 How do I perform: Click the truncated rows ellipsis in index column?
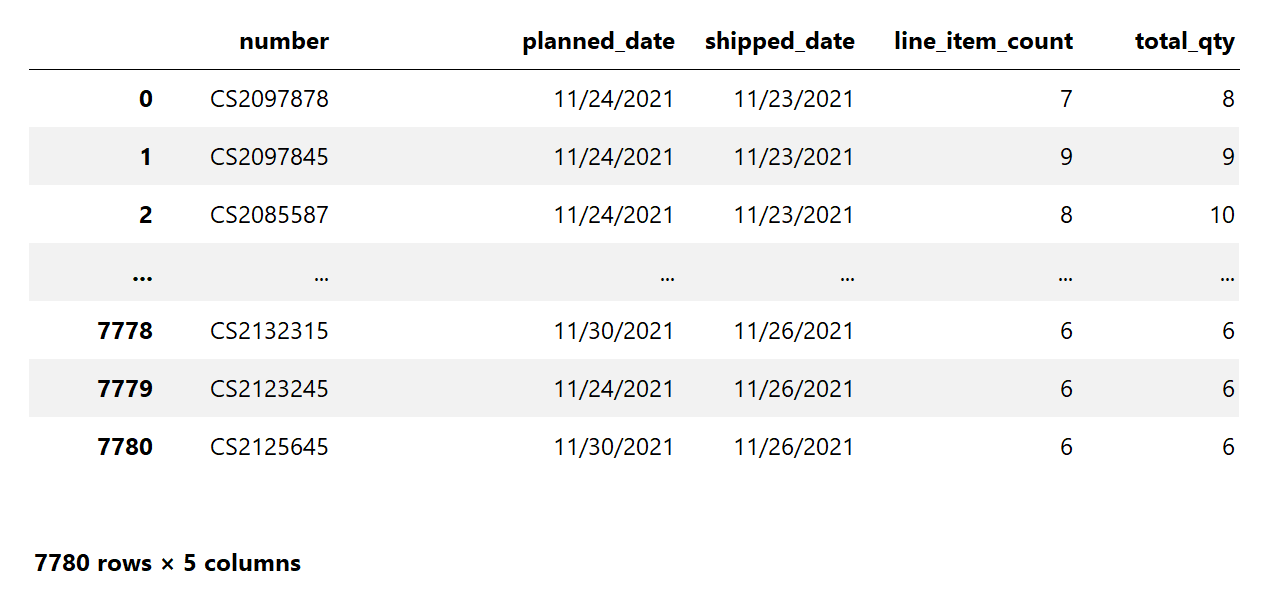[x=142, y=274]
